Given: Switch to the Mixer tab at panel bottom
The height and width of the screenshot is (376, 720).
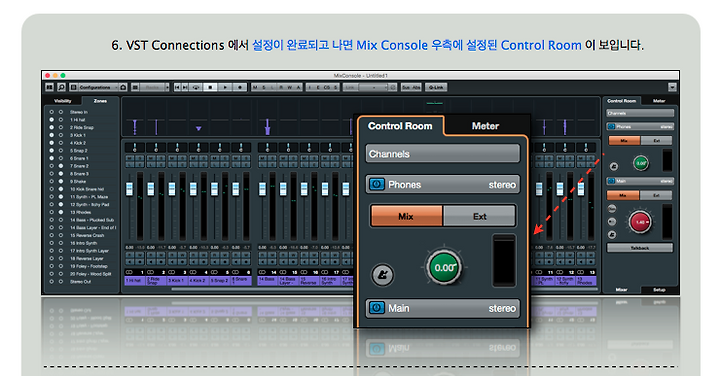Looking at the screenshot, I should click(x=622, y=290).
